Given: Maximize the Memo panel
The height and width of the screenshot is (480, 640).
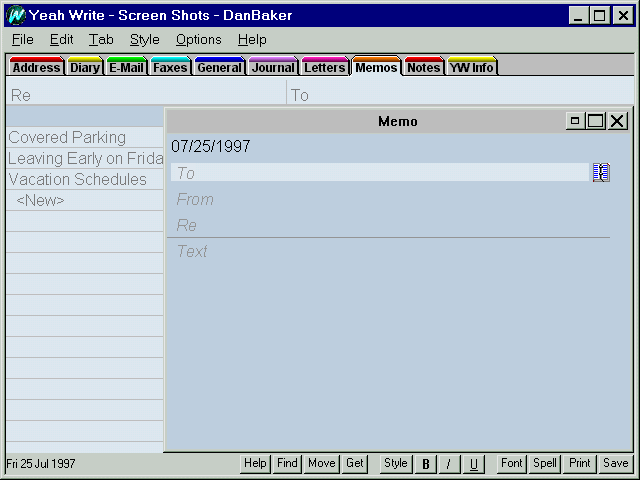Looking at the screenshot, I should [x=596, y=121].
